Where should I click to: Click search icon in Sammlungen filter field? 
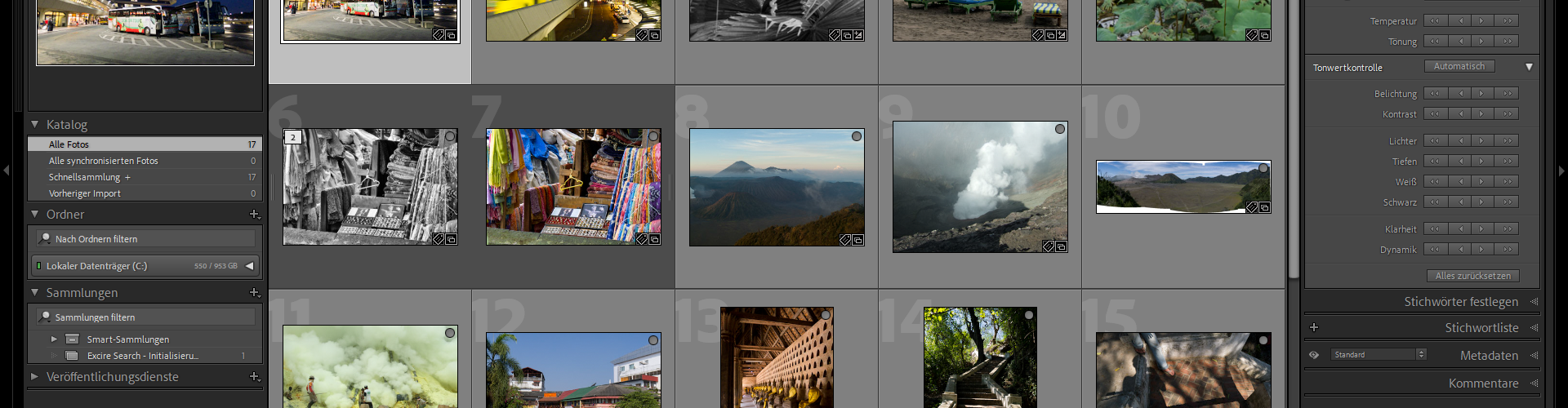tap(46, 317)
